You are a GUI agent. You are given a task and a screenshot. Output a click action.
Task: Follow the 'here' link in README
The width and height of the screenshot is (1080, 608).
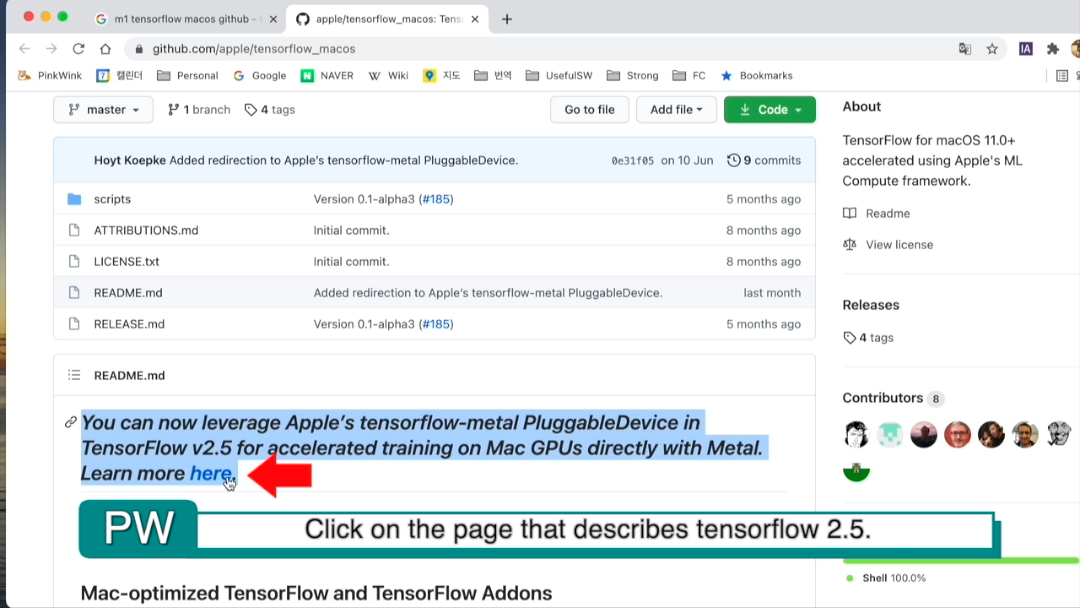pos(210,474)
